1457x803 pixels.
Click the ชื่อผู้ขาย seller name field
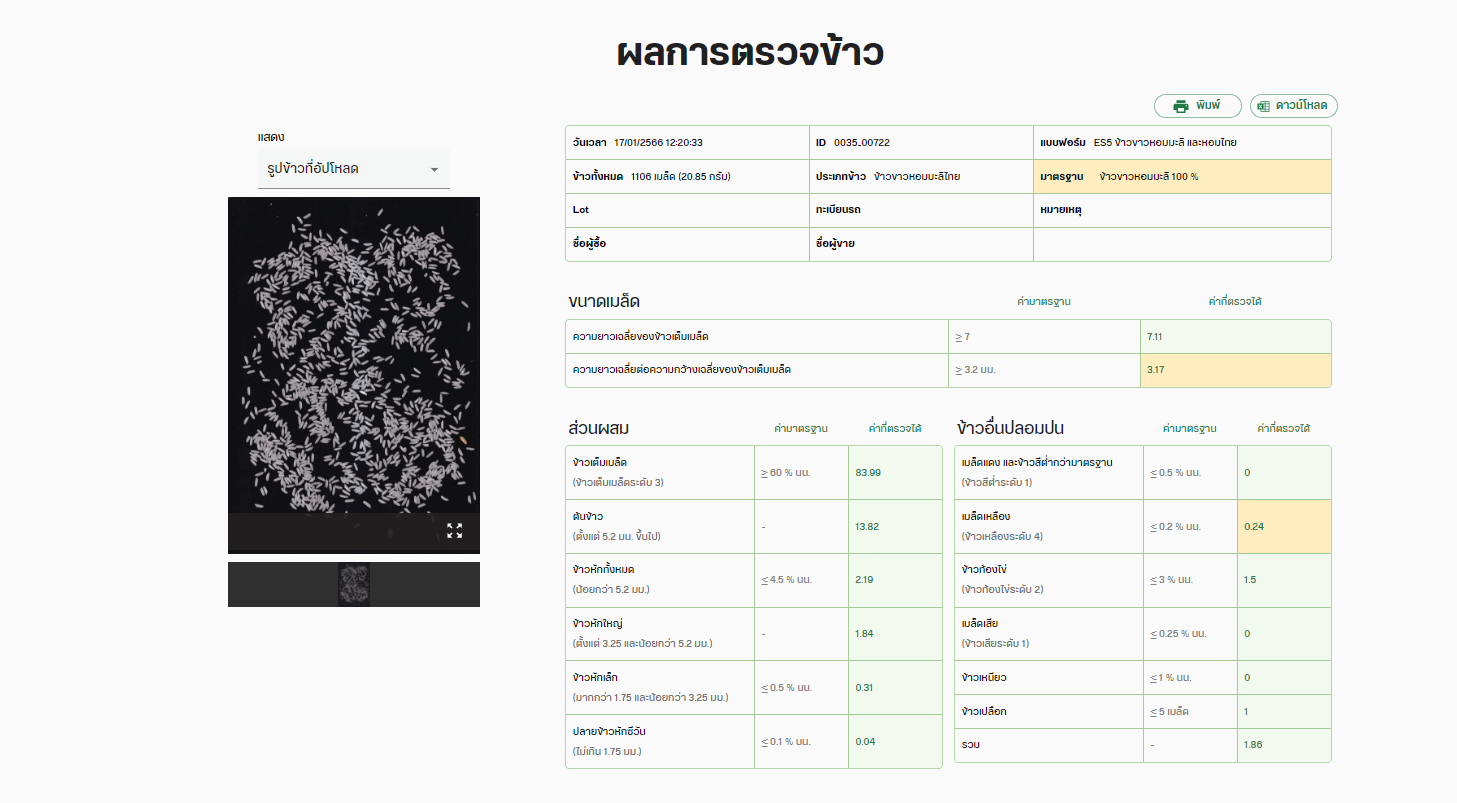920,244
